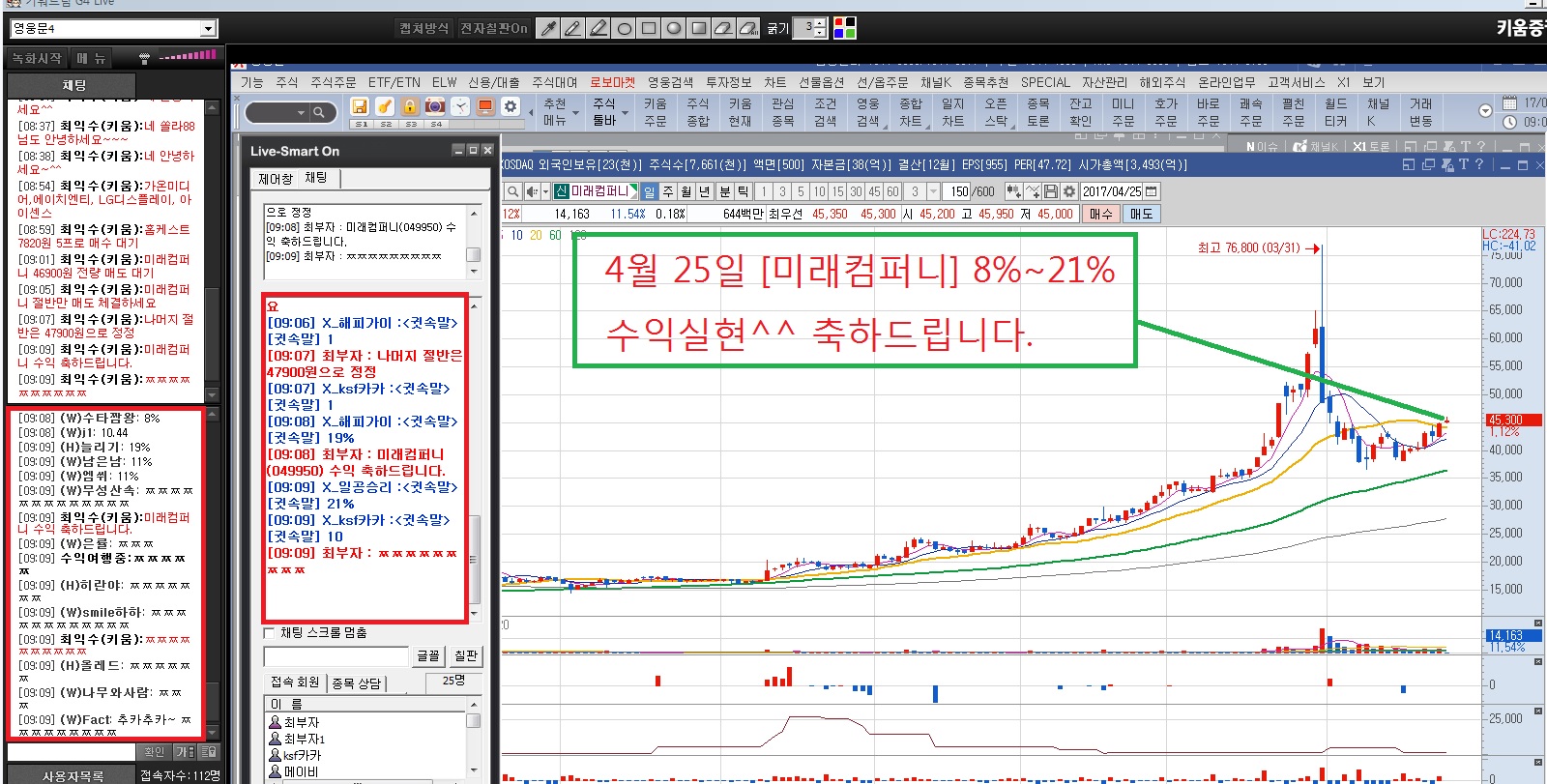Click 관심종목 toolbar button
Screen dimensions: 1547x784
coord(783,112)
